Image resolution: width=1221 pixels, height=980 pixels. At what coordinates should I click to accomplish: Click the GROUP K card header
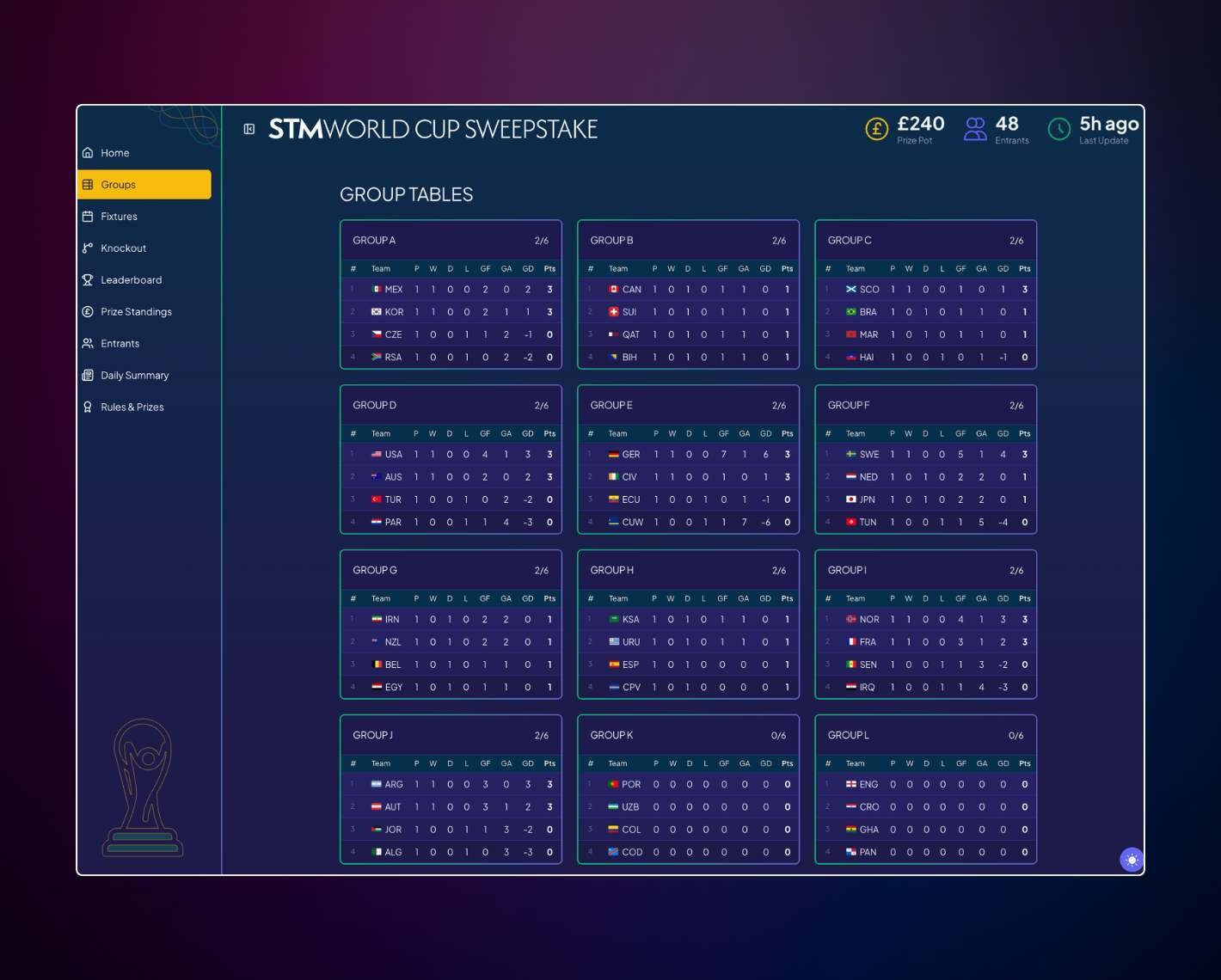688,736
